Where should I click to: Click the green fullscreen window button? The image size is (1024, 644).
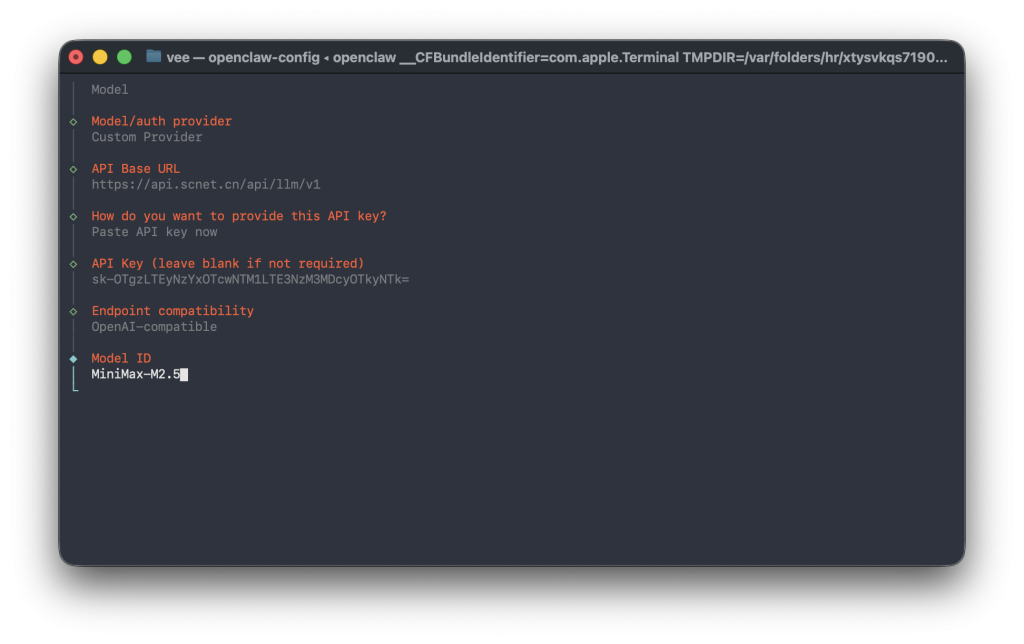tap(124, 57)
